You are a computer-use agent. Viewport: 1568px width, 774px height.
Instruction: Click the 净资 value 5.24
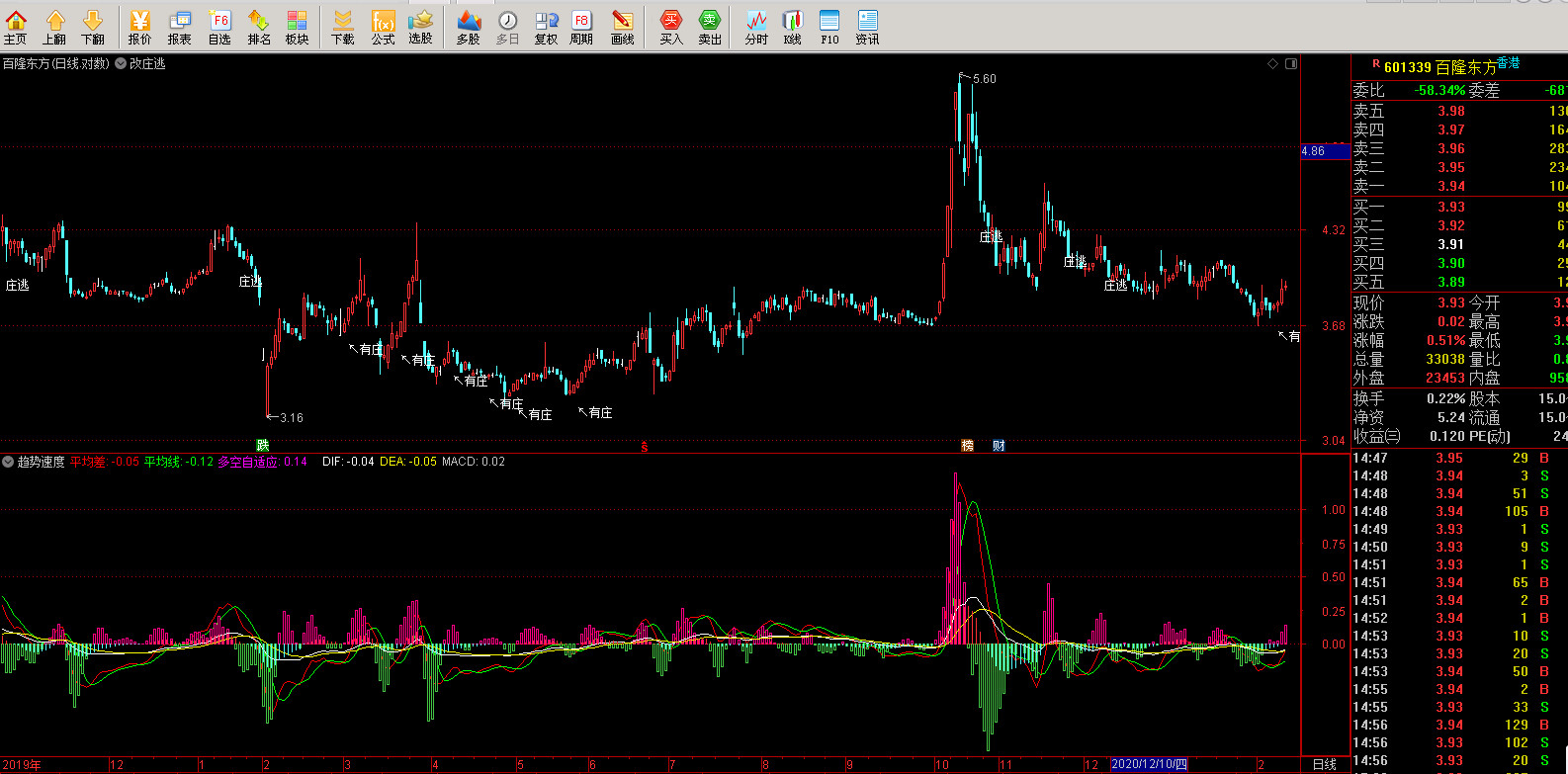(x=1451, y=417)
